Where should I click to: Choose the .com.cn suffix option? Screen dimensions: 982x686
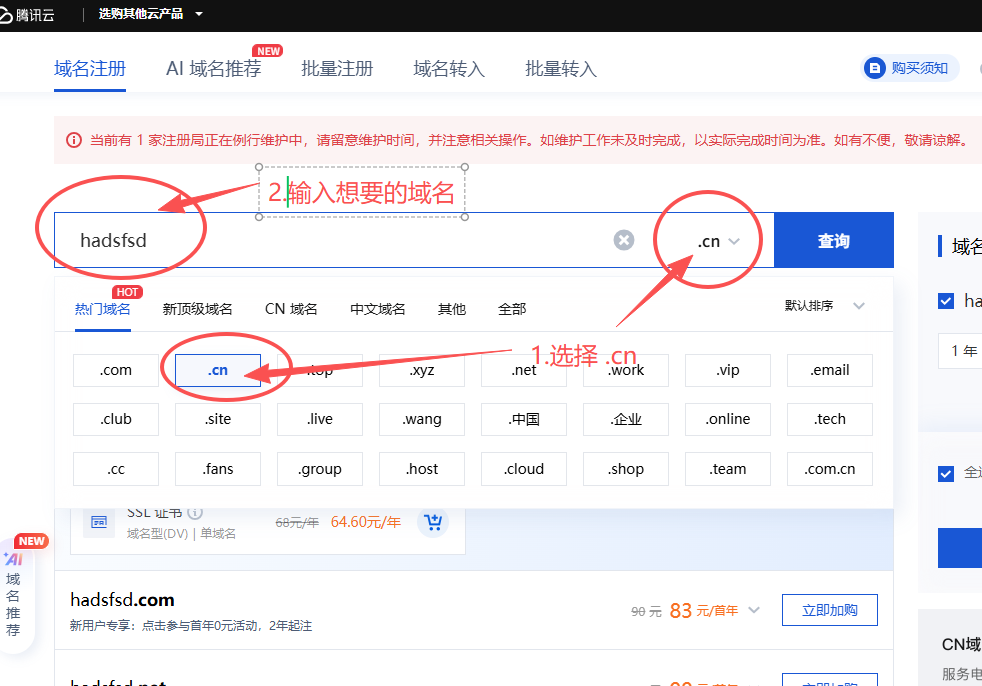pyautogui.click(x=830, y=469)
